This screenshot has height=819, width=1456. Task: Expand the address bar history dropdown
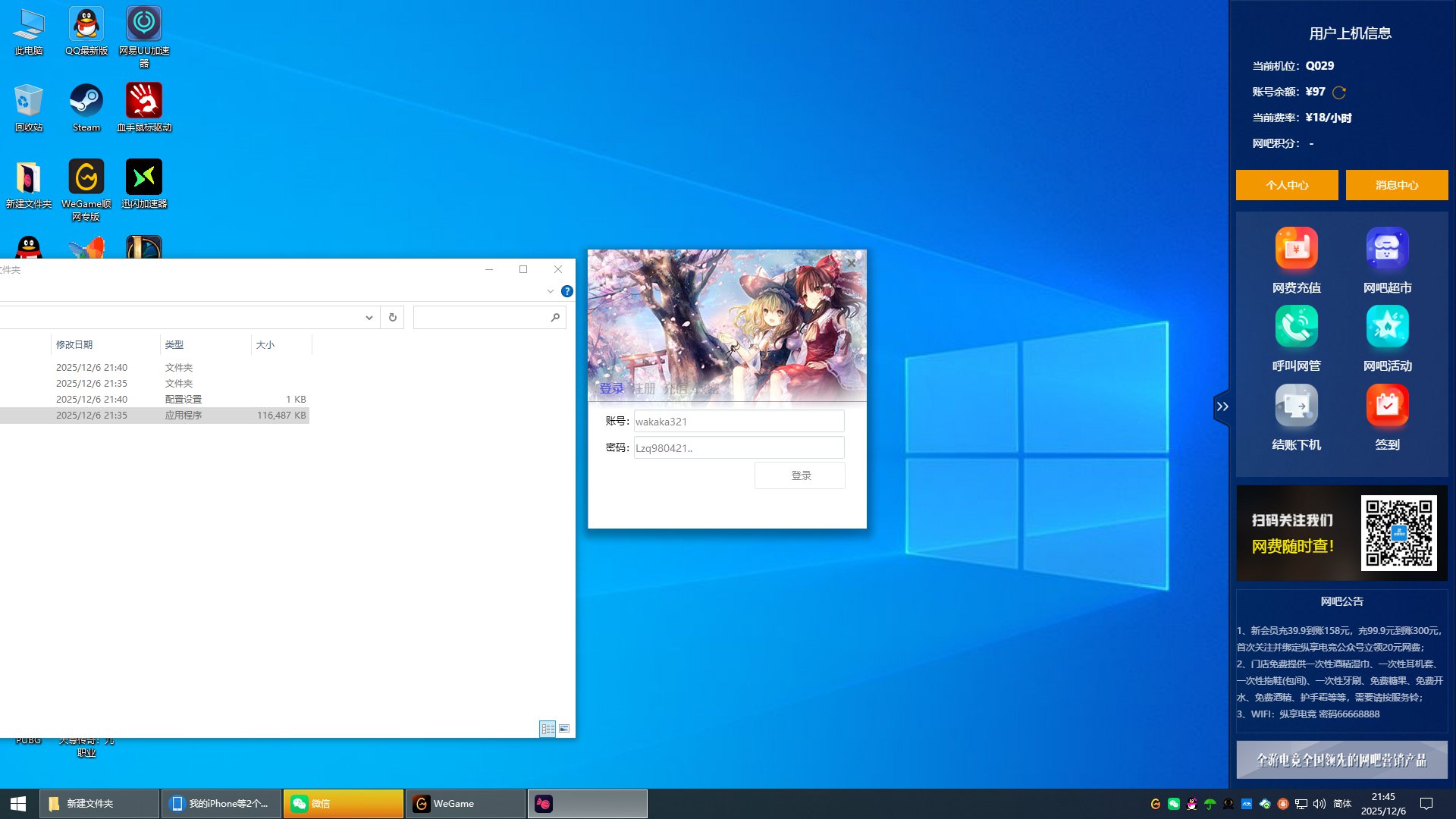(369, 318)
